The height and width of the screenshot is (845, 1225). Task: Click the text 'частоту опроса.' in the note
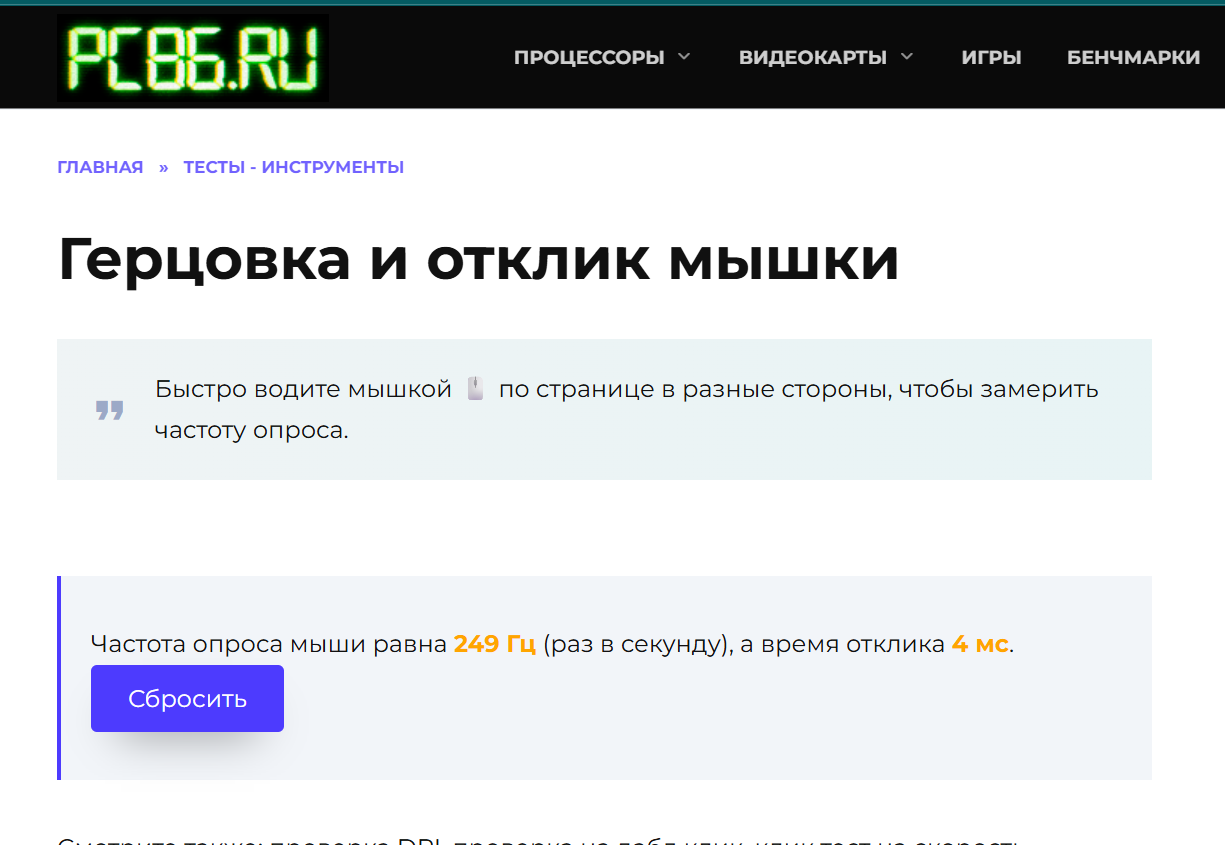252,432
